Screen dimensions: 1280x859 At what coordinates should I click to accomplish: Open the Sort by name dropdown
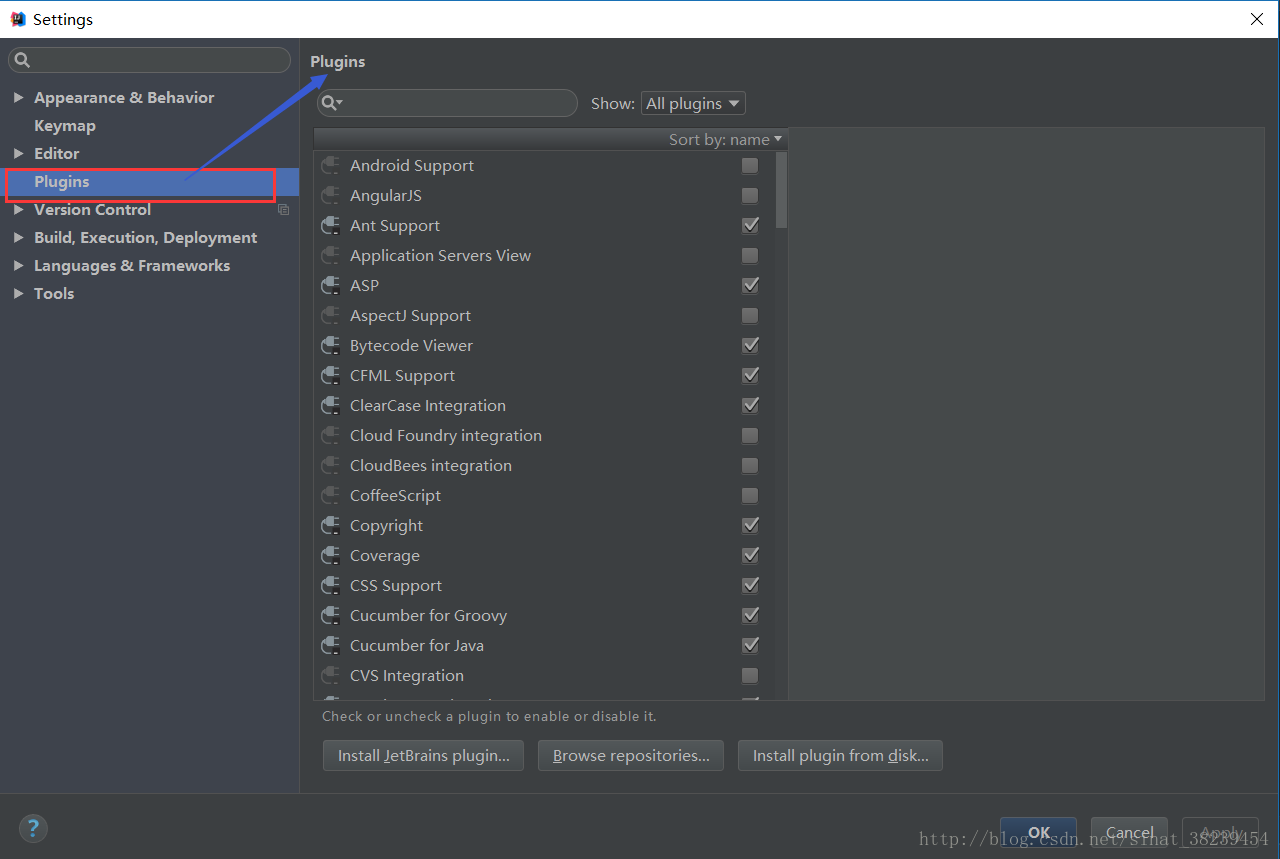[725, 140]
